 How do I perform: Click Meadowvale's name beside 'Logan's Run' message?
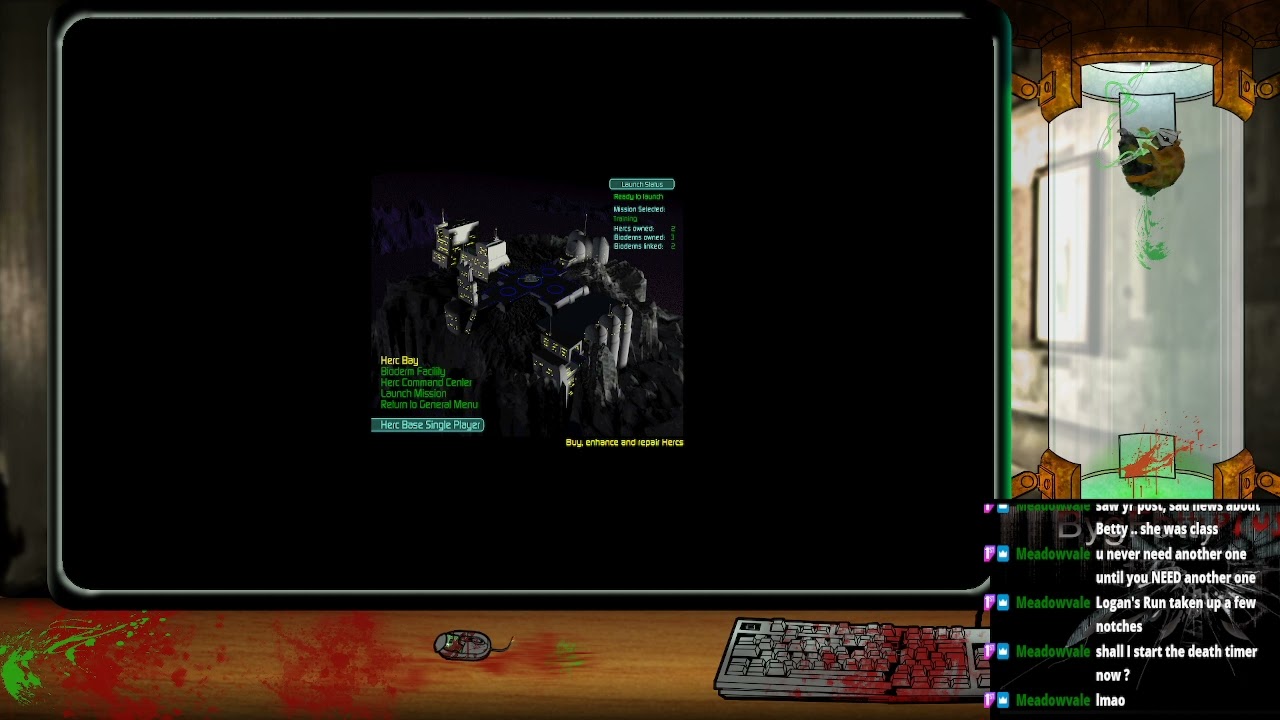click(x=1053, y=603)
